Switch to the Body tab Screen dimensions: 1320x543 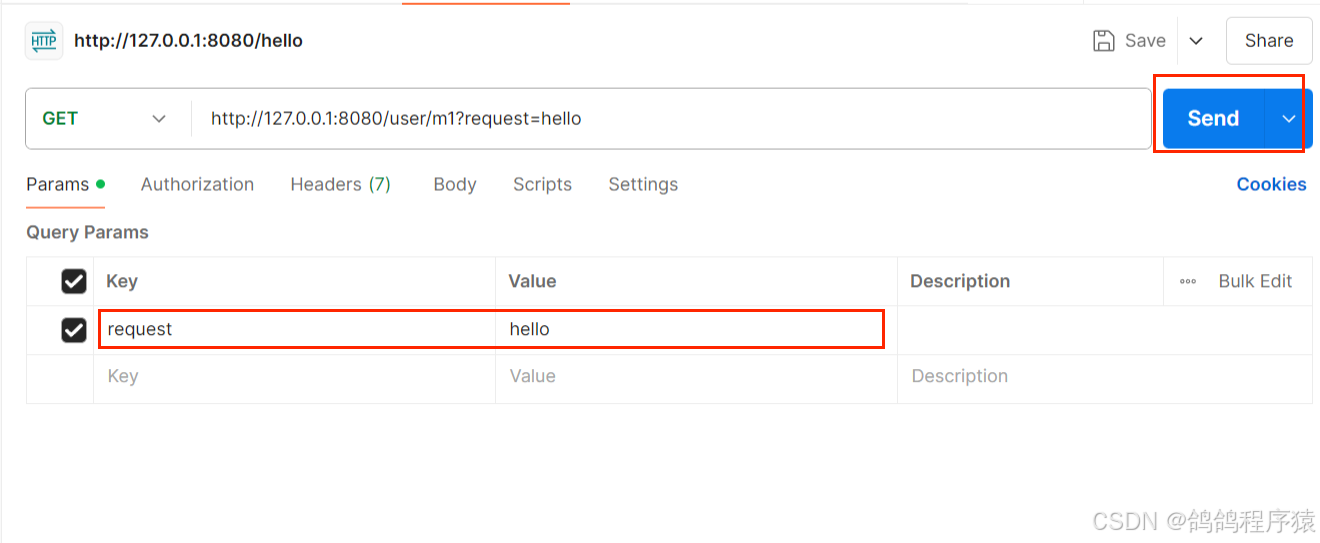pos(454,184)
